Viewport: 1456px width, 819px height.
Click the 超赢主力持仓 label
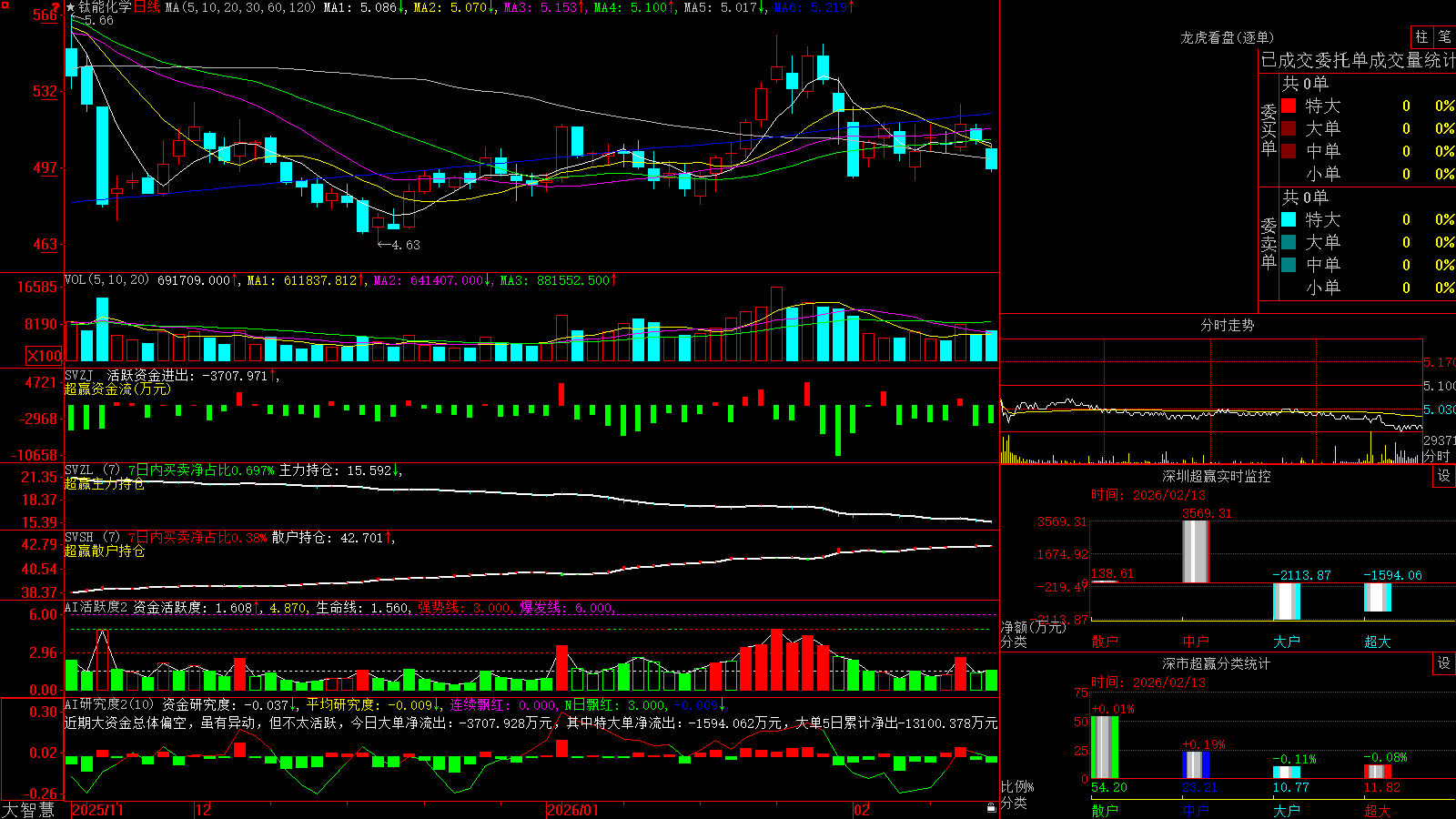coord(105,483)
